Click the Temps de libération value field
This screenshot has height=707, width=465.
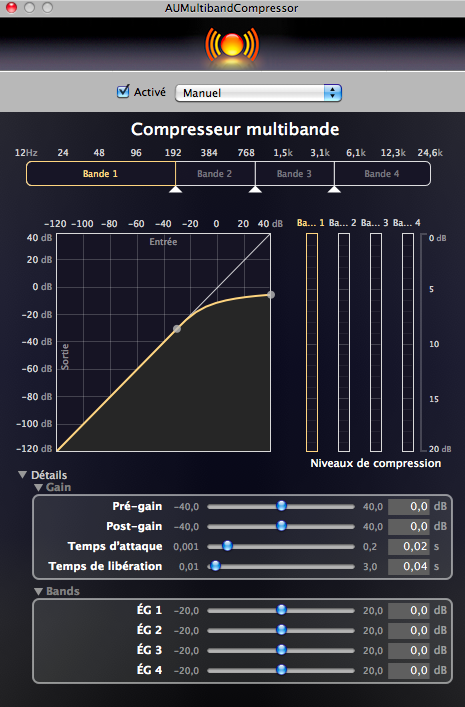point(409,566)
